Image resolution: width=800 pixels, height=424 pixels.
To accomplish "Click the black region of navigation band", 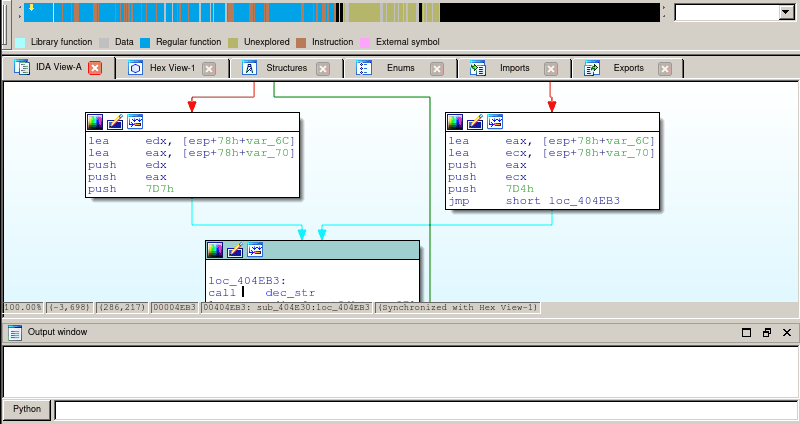I will tap(550, 12).
